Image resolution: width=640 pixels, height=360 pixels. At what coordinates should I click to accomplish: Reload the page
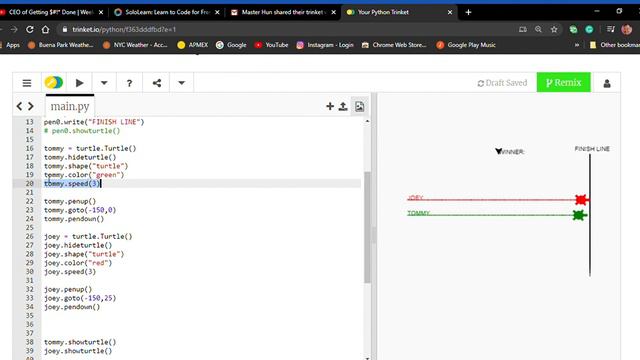[x=30, y=29]
